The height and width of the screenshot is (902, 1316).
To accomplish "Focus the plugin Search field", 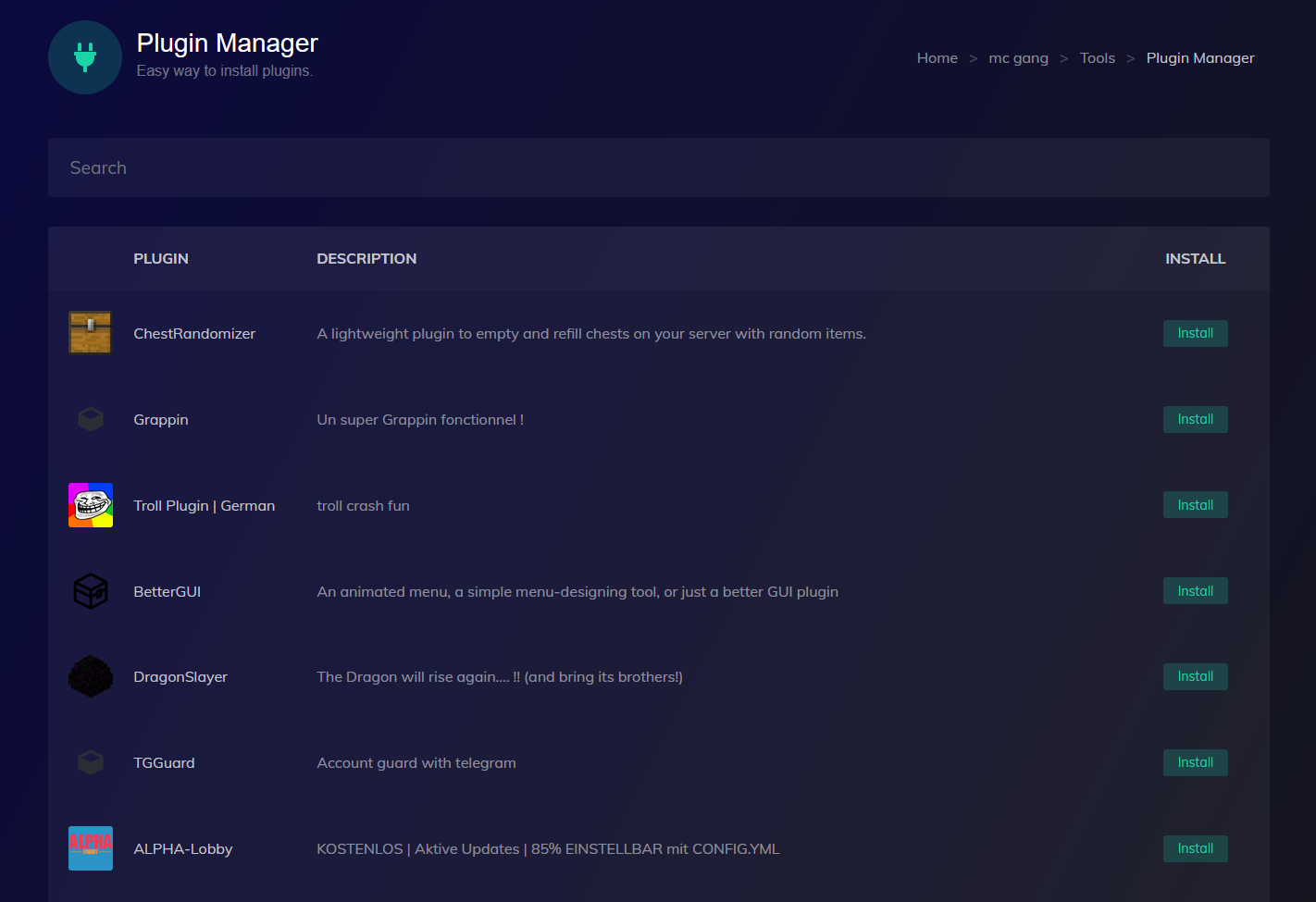I will [x=659, y=167].
